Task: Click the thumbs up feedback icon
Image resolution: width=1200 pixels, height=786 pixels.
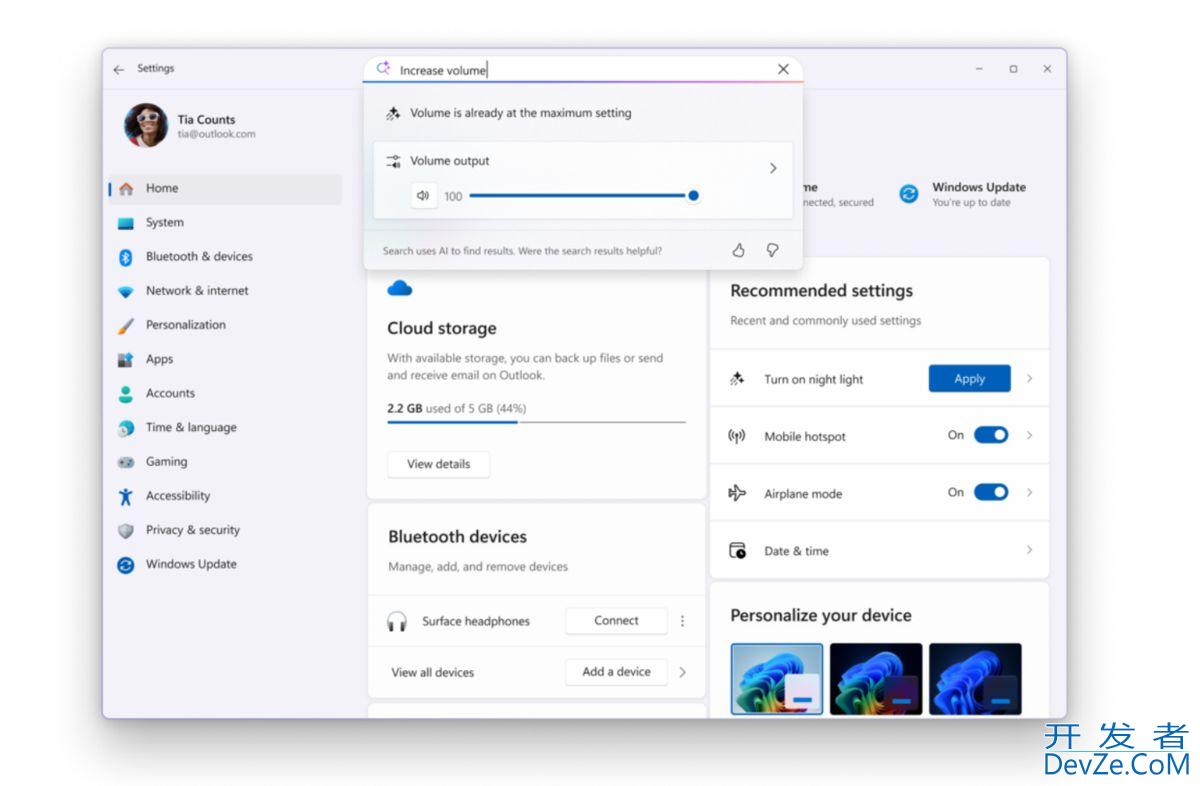Action: coord(738,251)
